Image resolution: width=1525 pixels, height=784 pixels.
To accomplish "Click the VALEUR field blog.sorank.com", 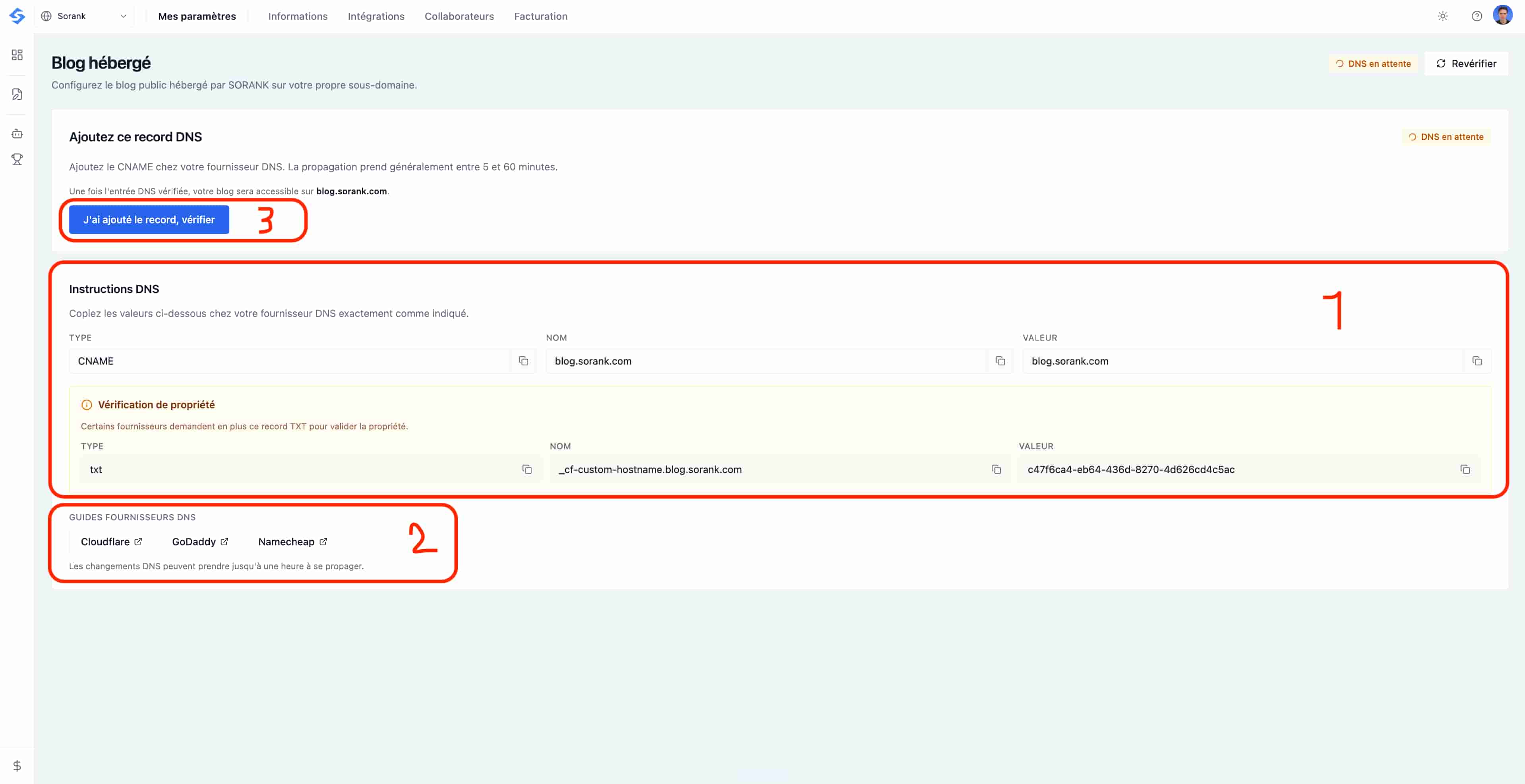I will pyautogui.click(x=1242, y=361).
